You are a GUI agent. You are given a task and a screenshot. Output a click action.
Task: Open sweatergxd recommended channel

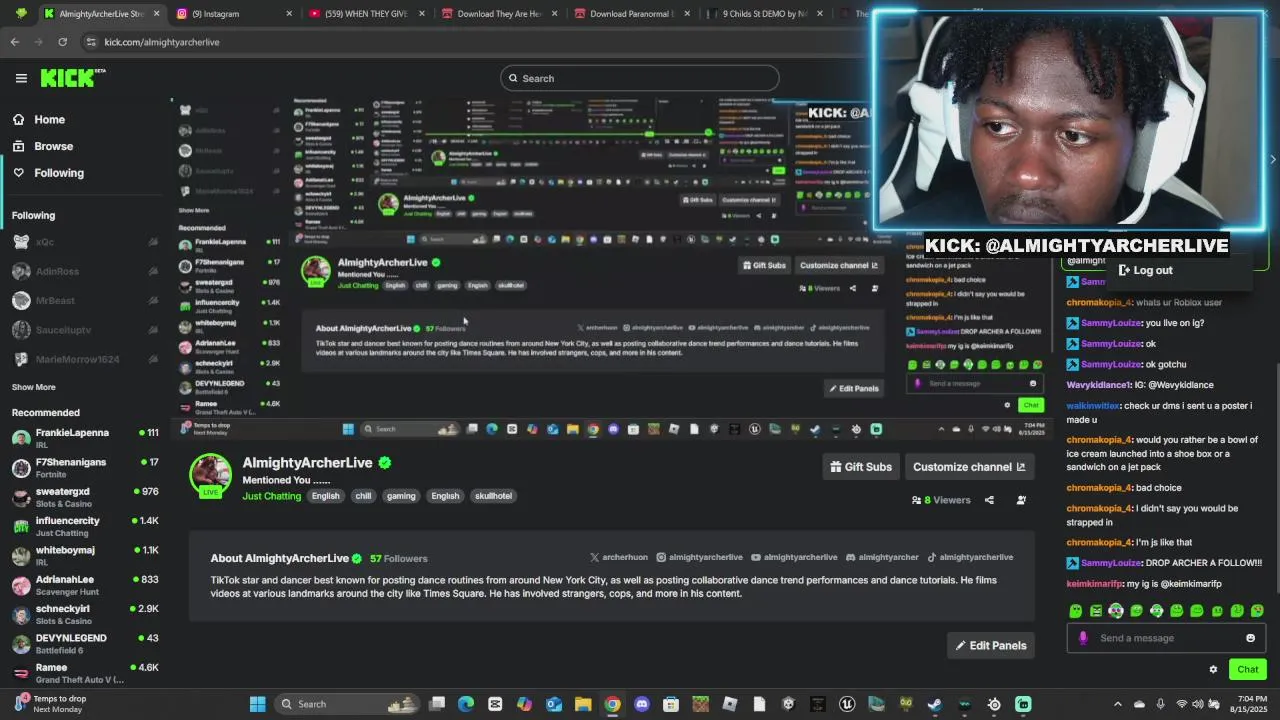click(x=85, y=496)
